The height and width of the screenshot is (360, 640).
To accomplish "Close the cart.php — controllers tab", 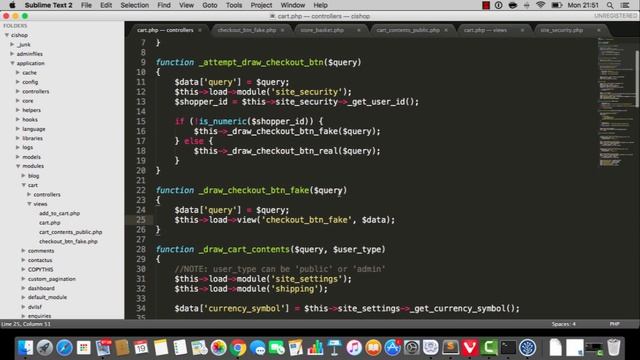I will [200, 30].
